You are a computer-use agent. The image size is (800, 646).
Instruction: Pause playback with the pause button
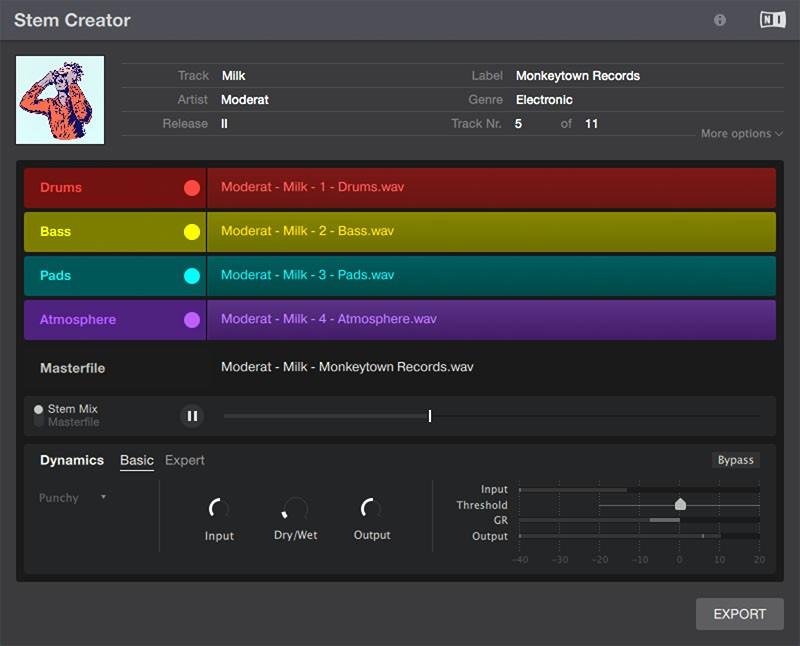coord(191,416)
